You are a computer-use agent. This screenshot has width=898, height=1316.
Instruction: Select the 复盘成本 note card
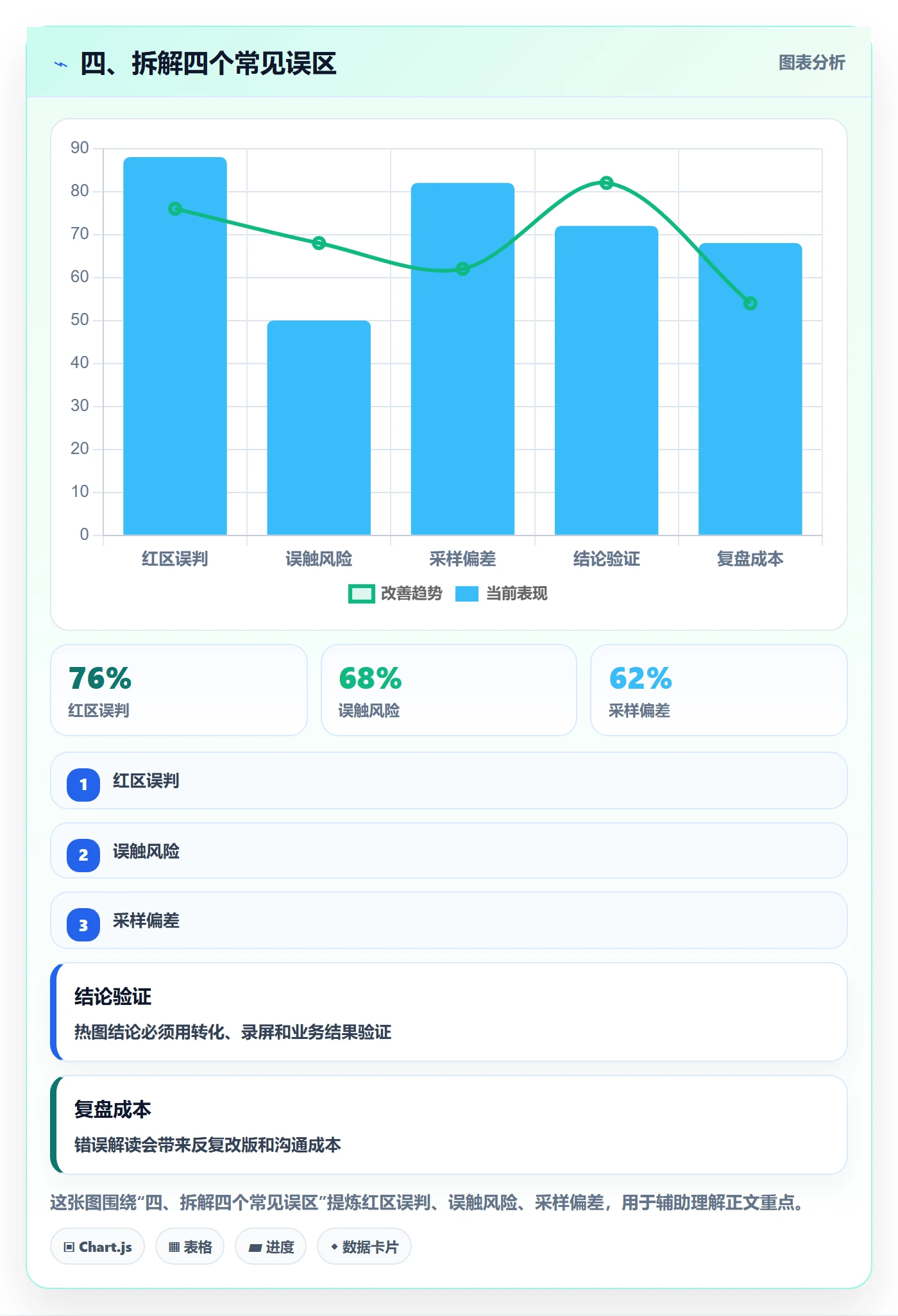(x=449, y=1125)
